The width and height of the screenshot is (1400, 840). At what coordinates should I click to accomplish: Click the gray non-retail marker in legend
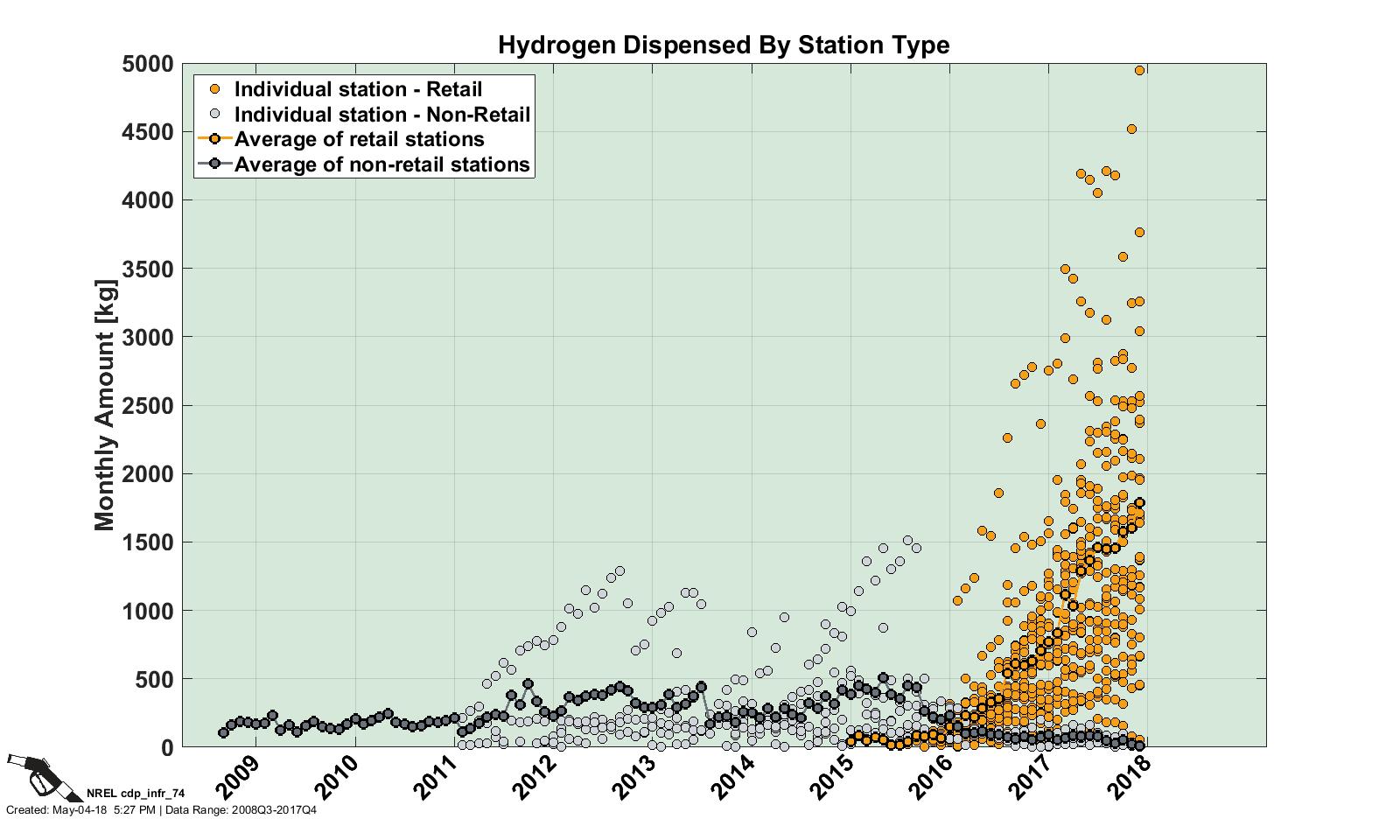tap(213, 115)
